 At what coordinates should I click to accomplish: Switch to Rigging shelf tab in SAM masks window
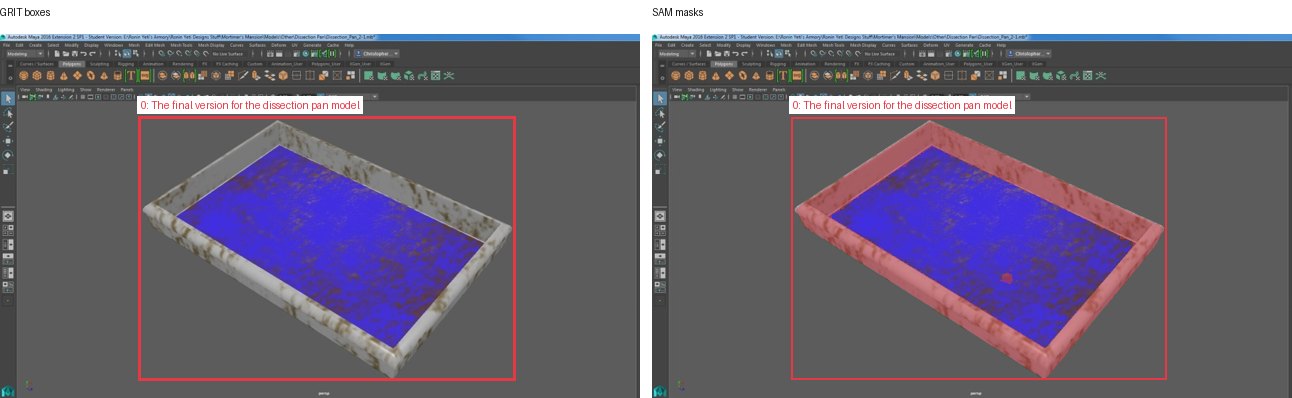point(777,64)
